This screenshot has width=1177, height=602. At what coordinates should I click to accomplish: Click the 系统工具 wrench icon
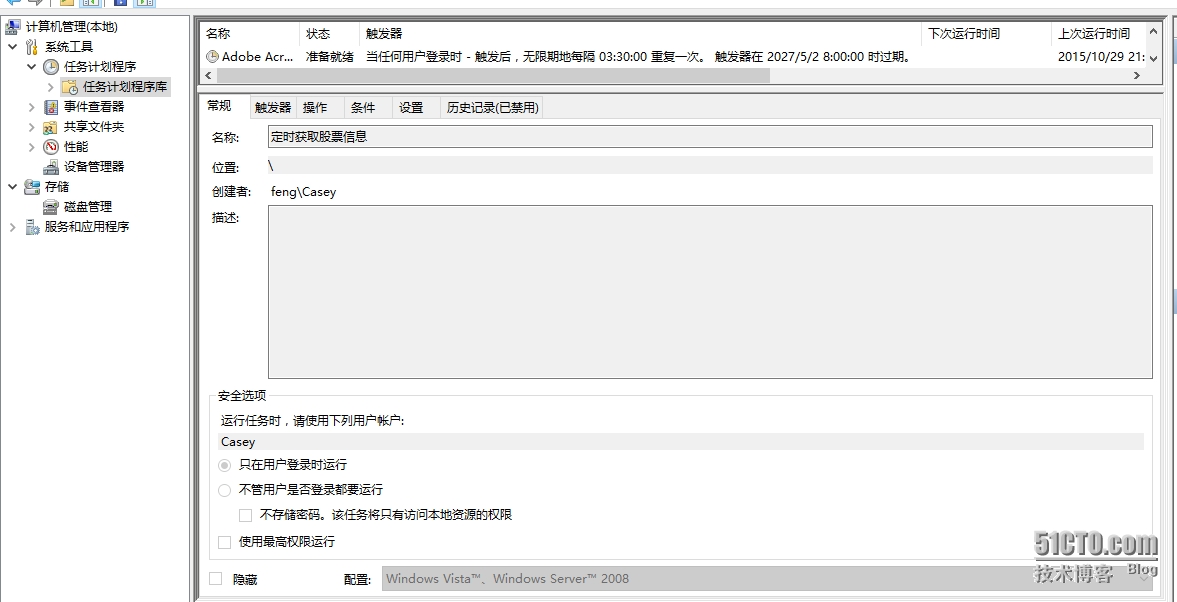pyautogui.click(x=31, y=47)
